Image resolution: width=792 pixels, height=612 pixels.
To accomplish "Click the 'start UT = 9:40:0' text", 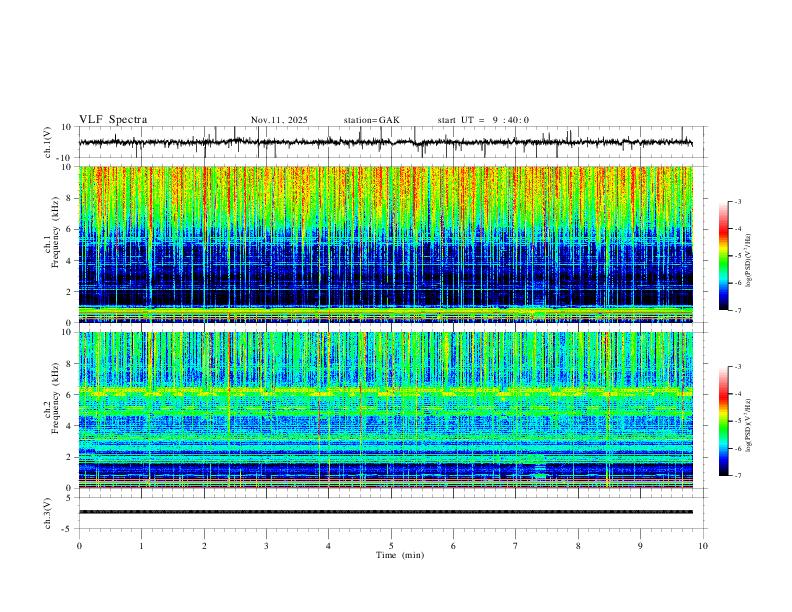I will tap(483, 120).
